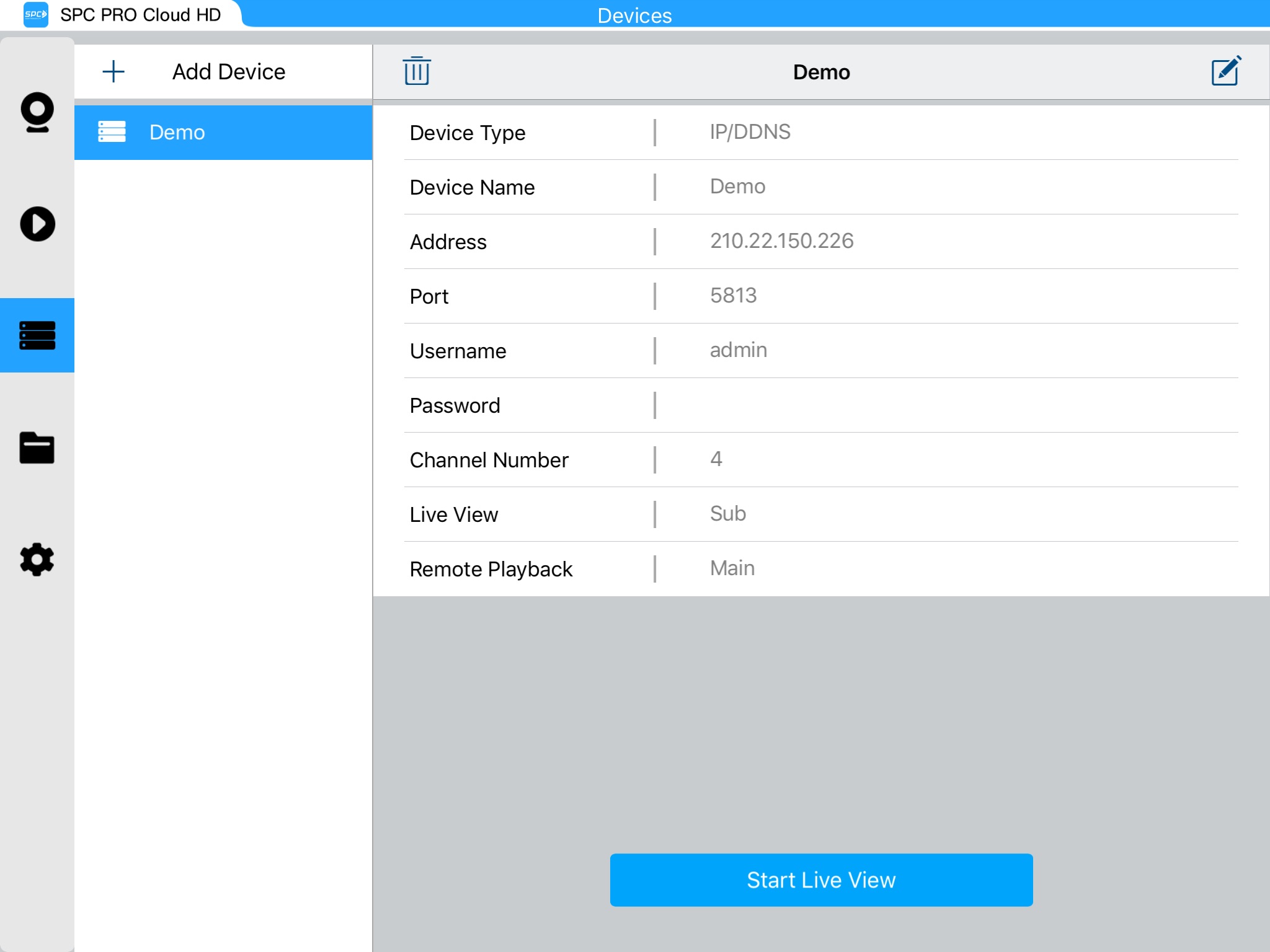The height and width of the screenshot is (952, 1270).
Task: Click the Username field showing admin
Action: coord(738,350)
